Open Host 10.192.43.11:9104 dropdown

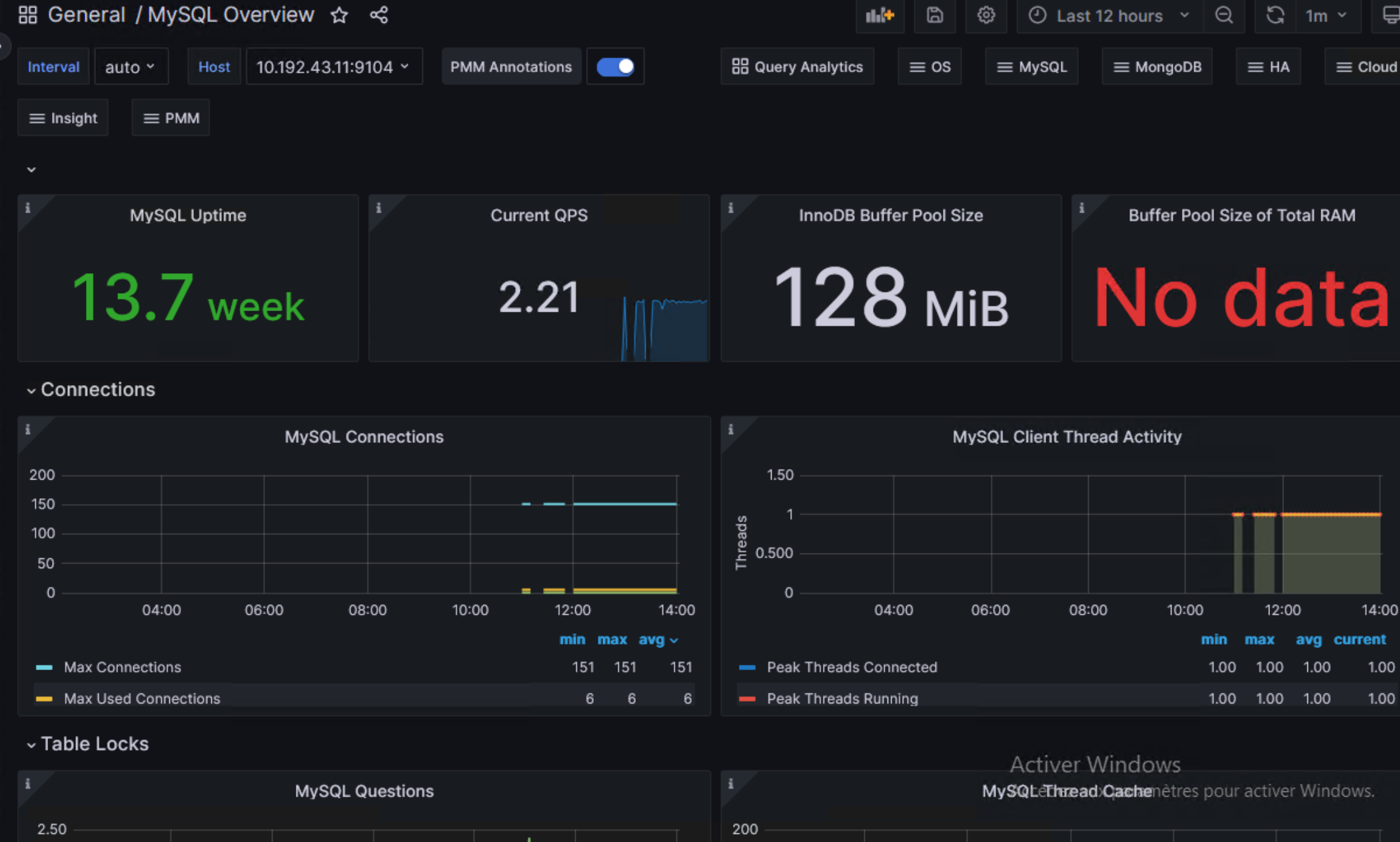(x=333, y=67)
